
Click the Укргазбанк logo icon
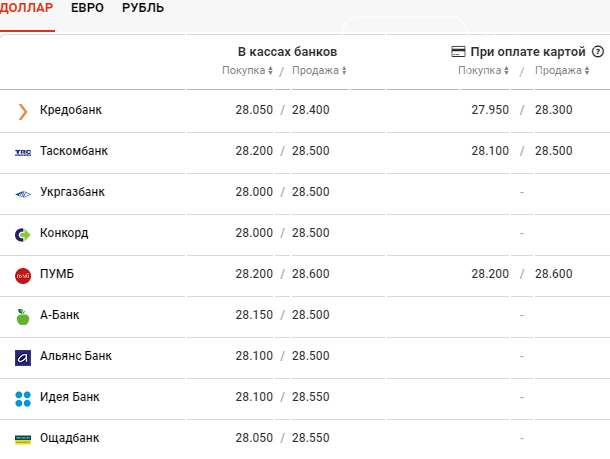[23, 192]
